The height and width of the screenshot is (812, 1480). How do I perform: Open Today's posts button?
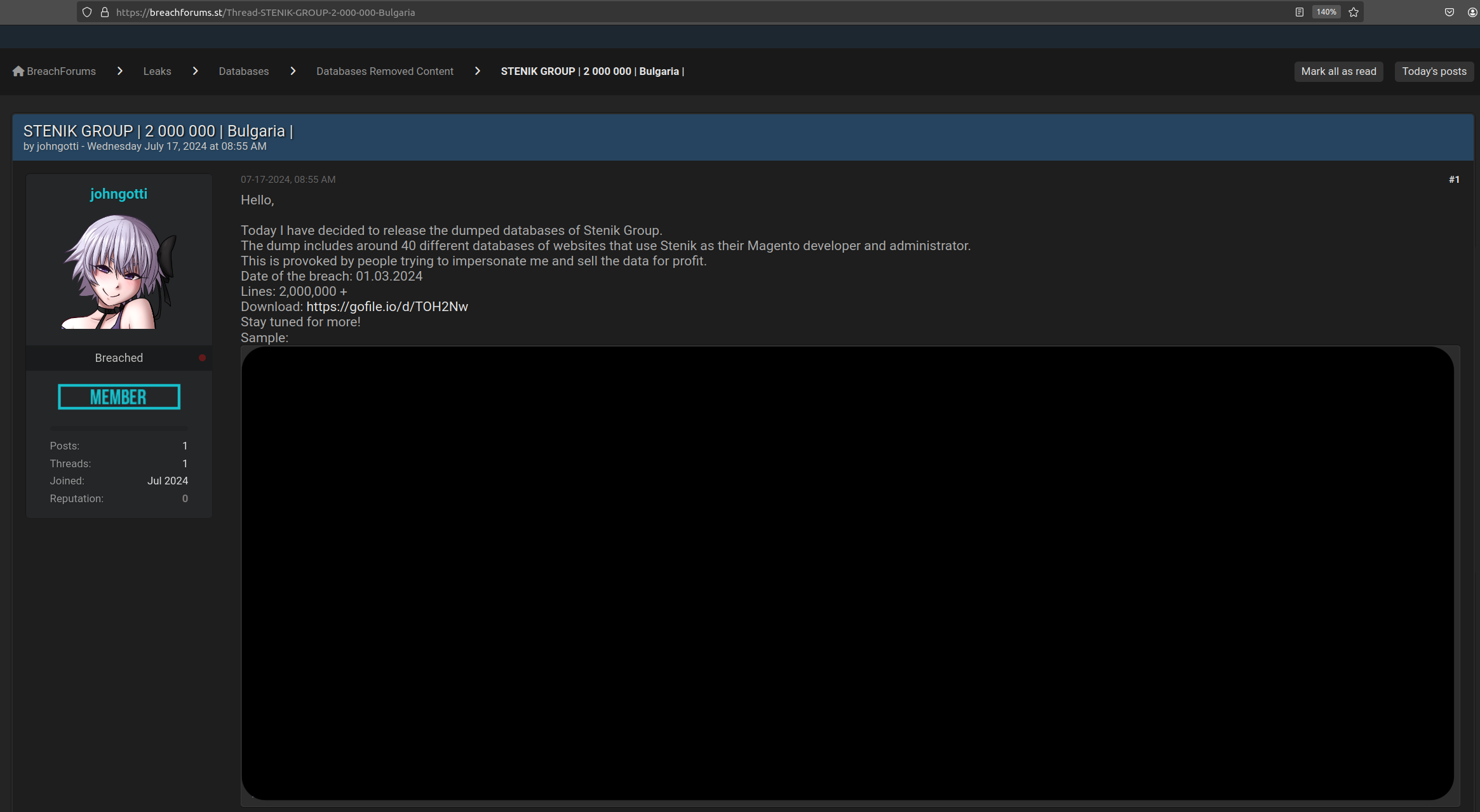pos(1434,71)
